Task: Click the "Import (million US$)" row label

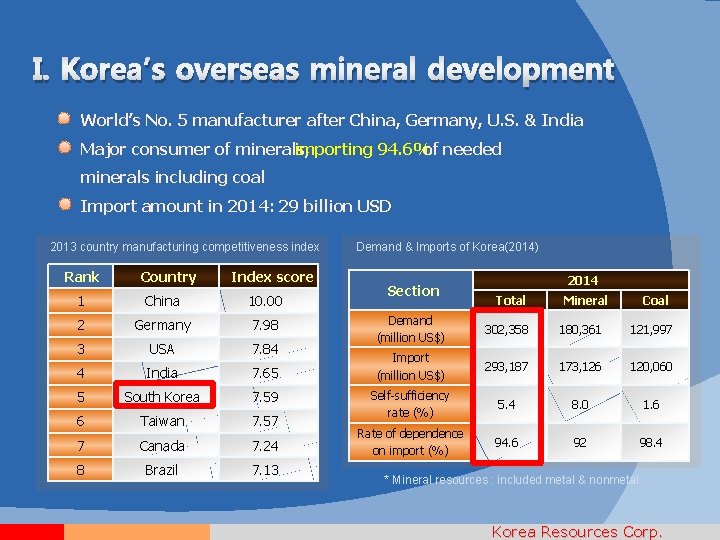Action: click(411, 366)
